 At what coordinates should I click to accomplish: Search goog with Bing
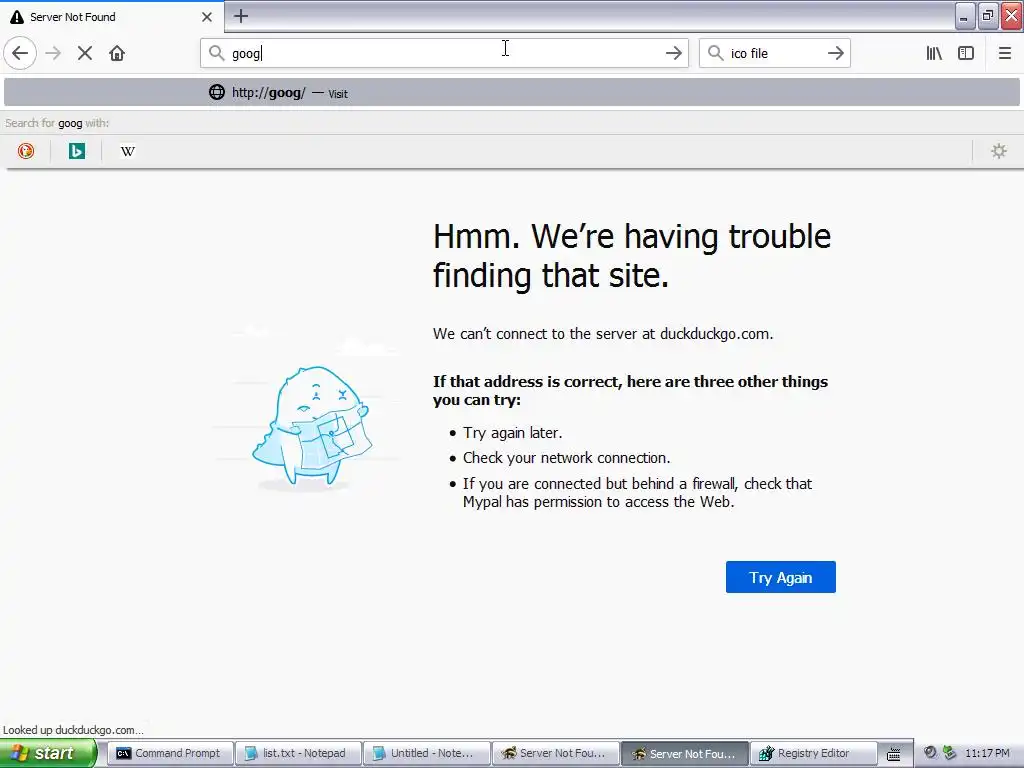[x=76, y=151]
